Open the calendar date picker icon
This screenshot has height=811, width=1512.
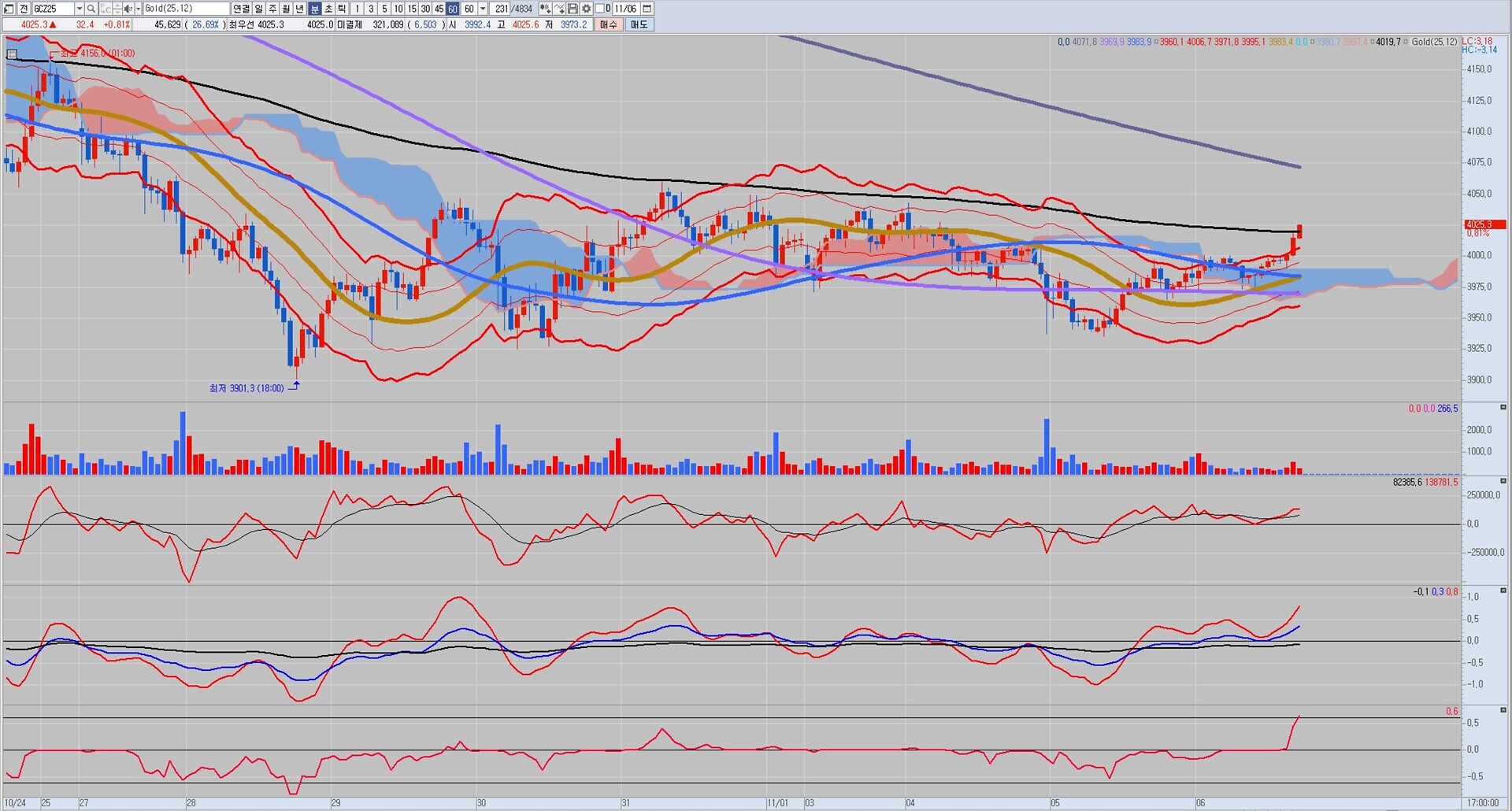647,9
